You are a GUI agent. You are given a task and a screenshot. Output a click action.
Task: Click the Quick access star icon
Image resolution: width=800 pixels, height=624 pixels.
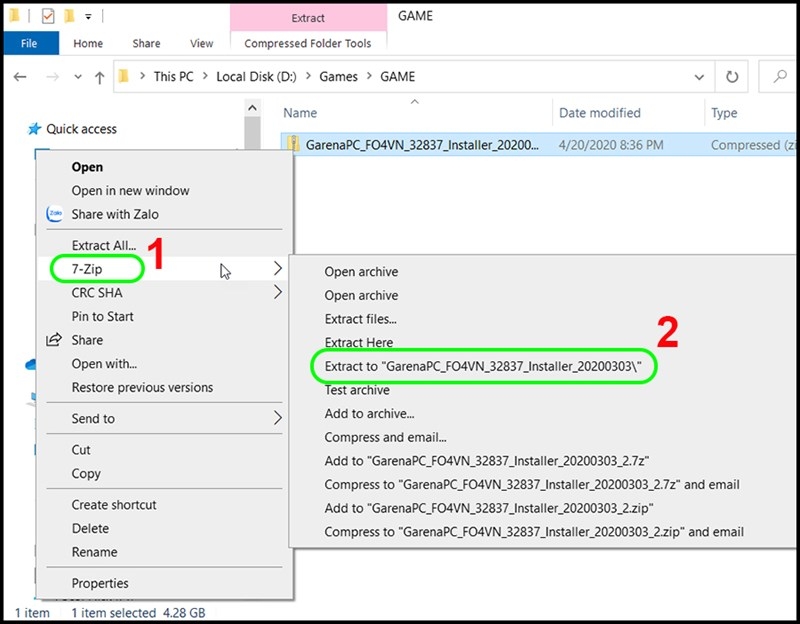34,129
